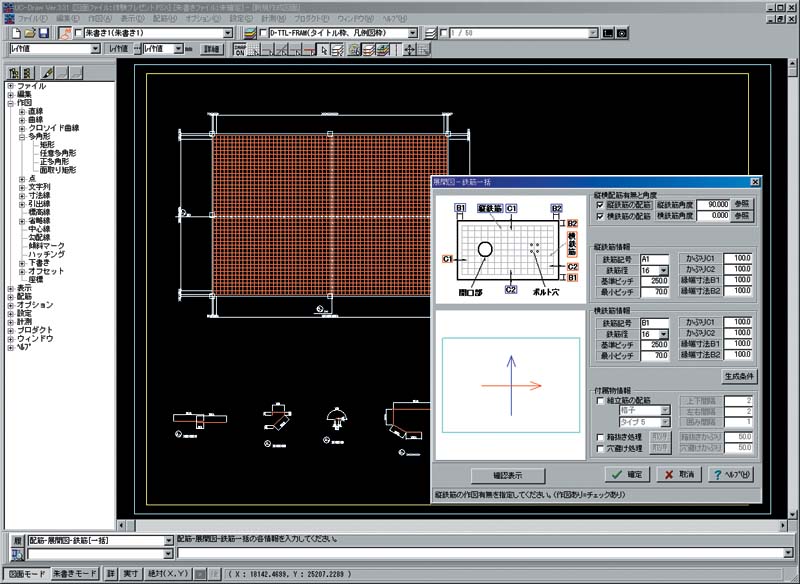The height and width of the screenshot is (584, 800).
Task: Click the first tree-view icon above sidebar
Action: click(13, 73)
